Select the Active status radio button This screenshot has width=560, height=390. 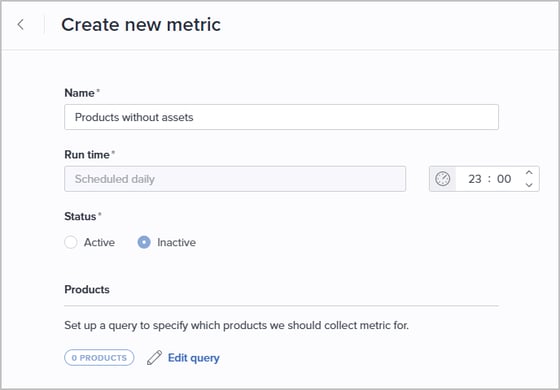tap(71, 242)
